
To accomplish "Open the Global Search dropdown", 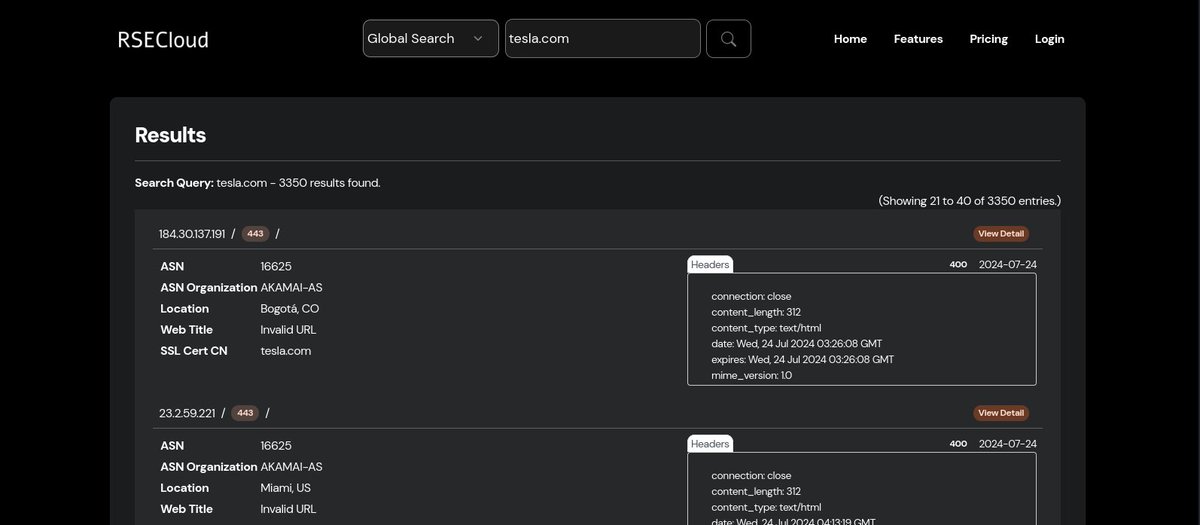I will point(430,39).
